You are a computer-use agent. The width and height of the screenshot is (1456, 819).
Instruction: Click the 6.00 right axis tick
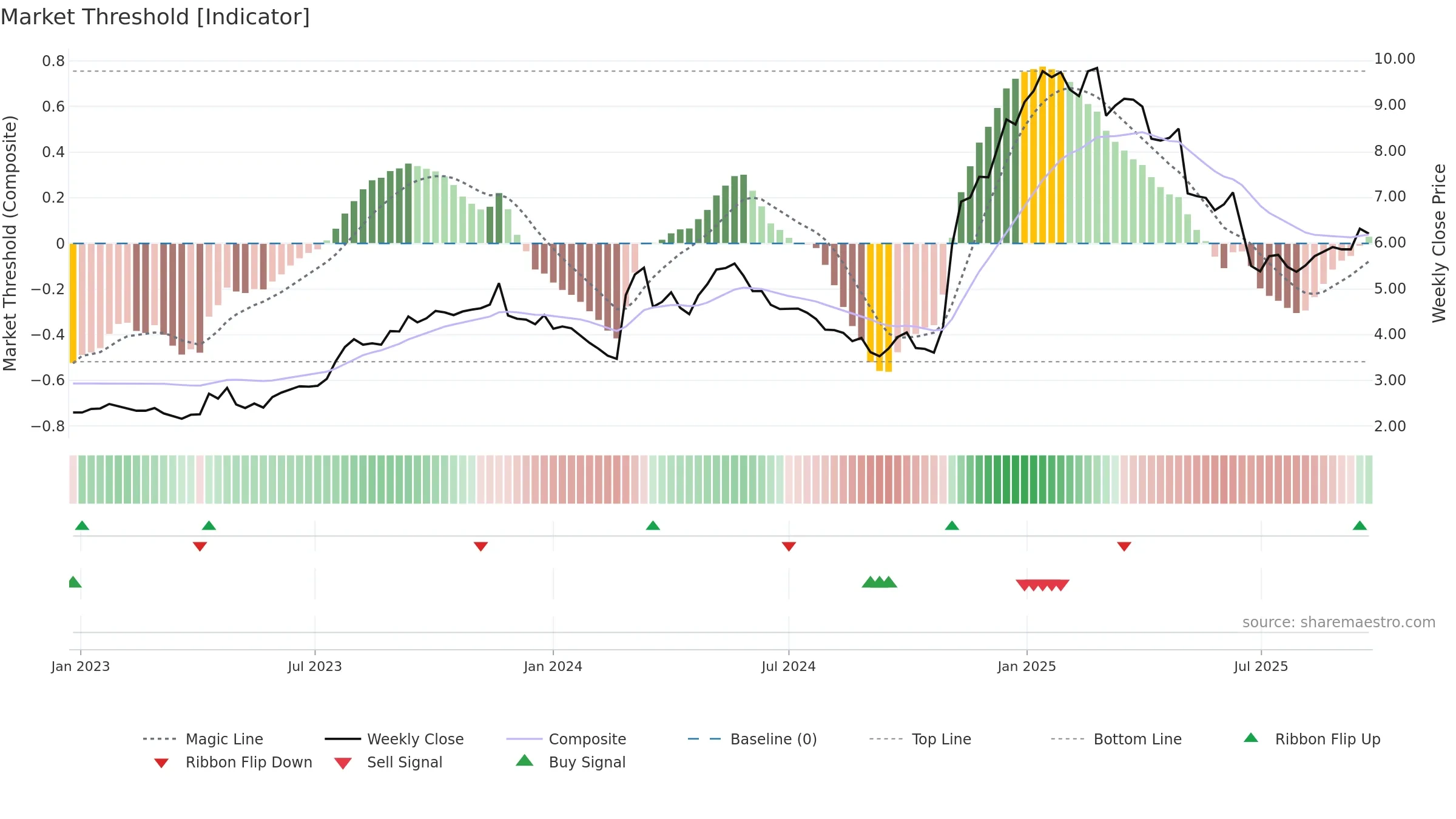(x=1390, y=243)
